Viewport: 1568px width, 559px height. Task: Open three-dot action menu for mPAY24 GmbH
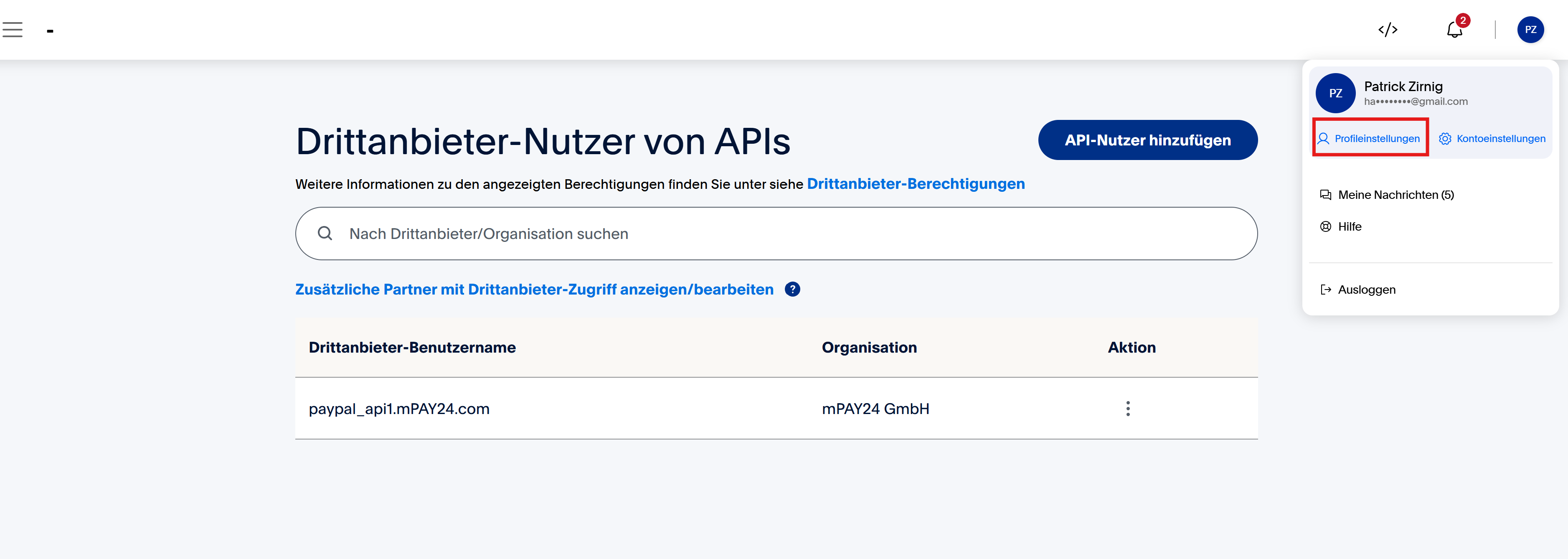point(1127,409)
